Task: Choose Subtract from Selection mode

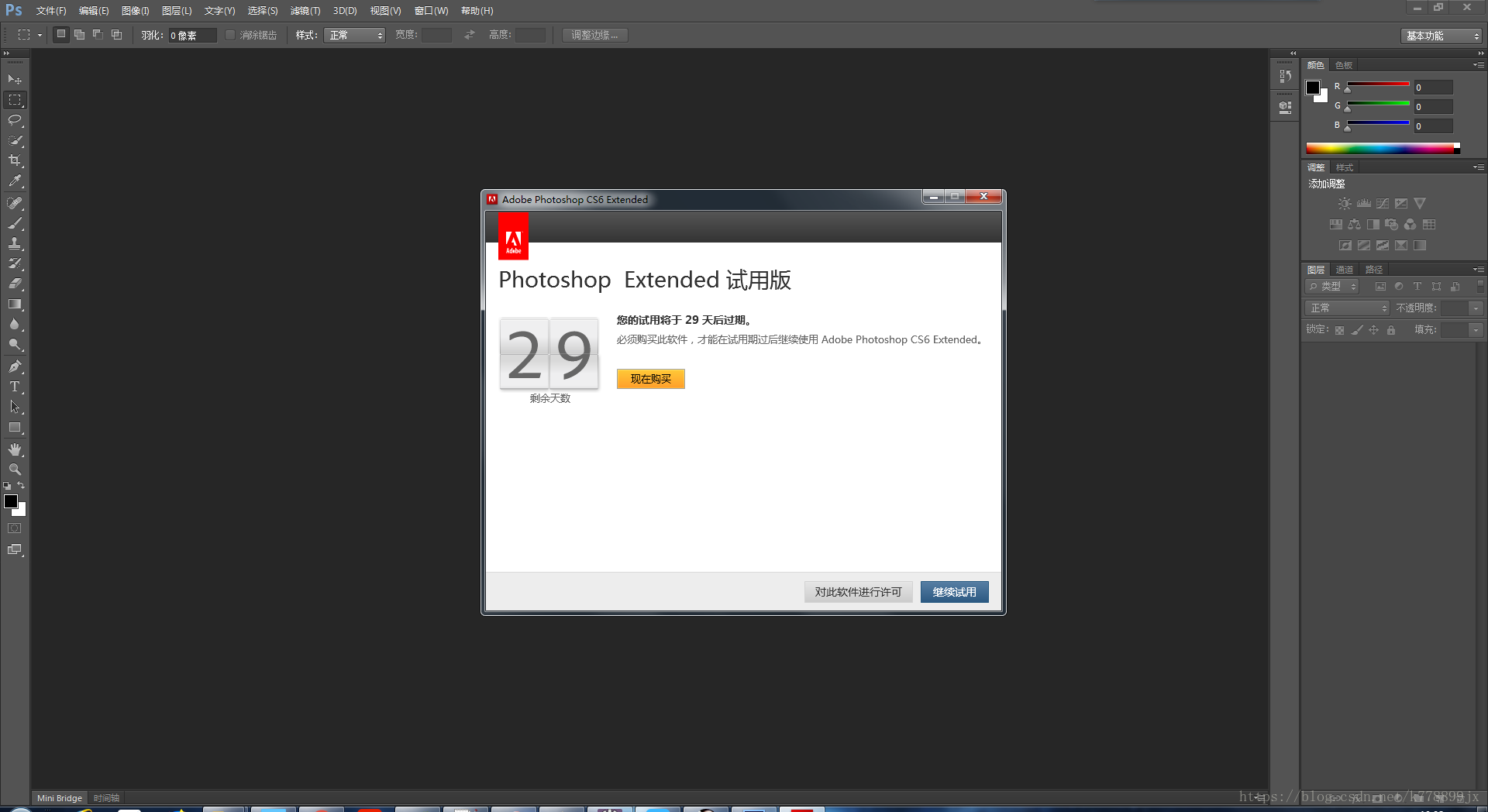Action: (x=98, y=35)
